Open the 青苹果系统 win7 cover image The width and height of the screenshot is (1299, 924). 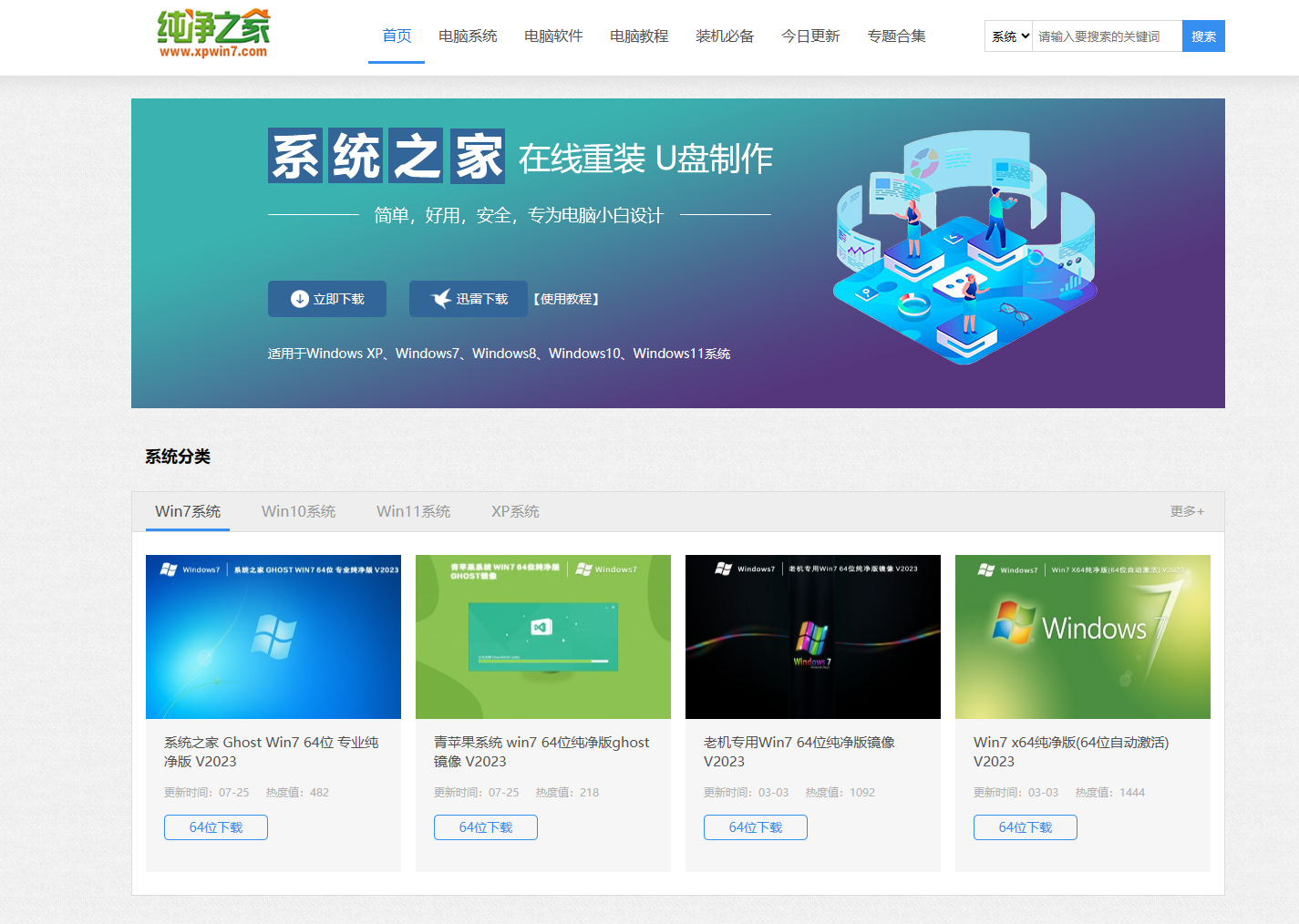[542, 636]
